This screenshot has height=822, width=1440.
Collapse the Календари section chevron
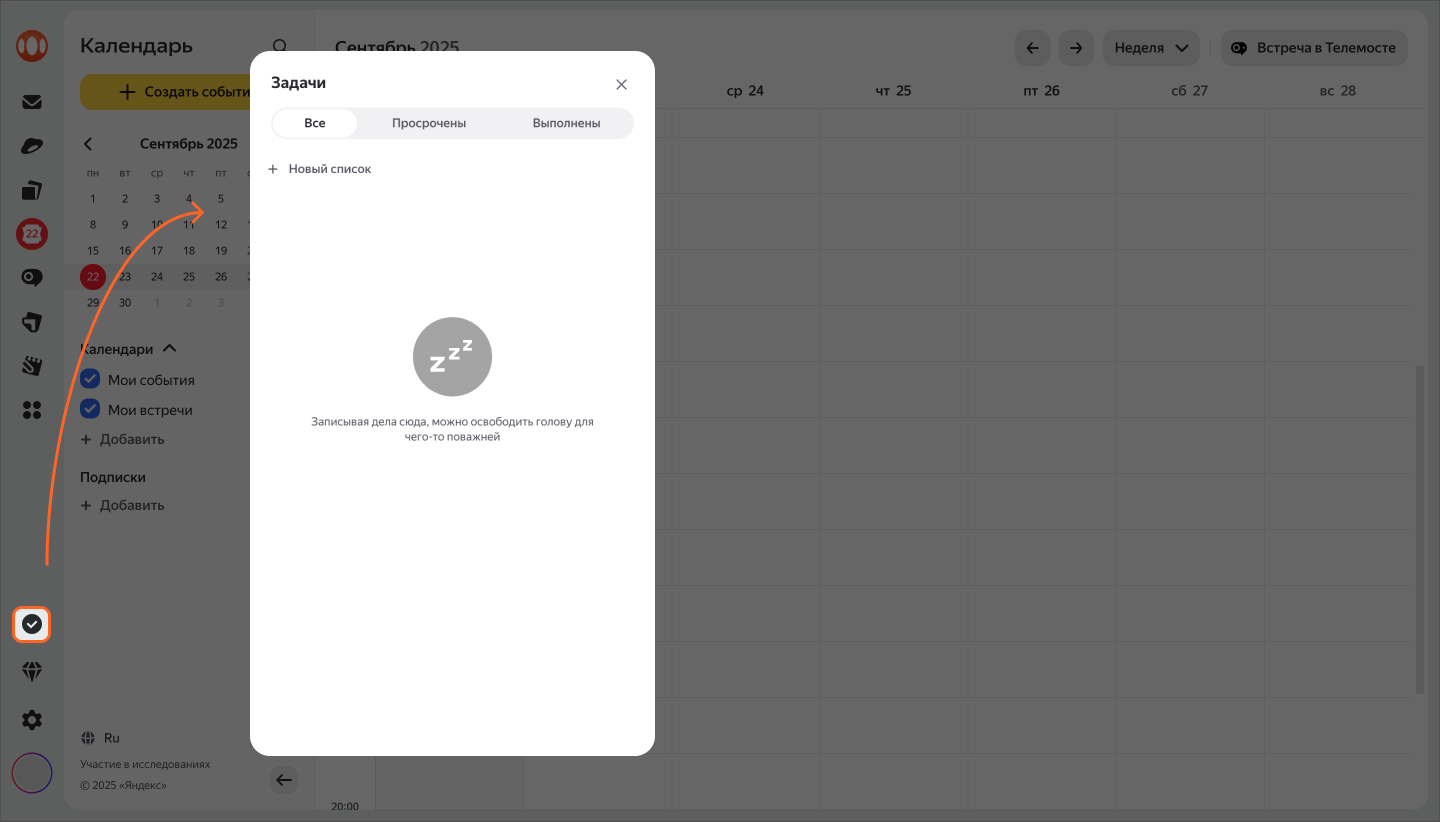coord(169,349)
